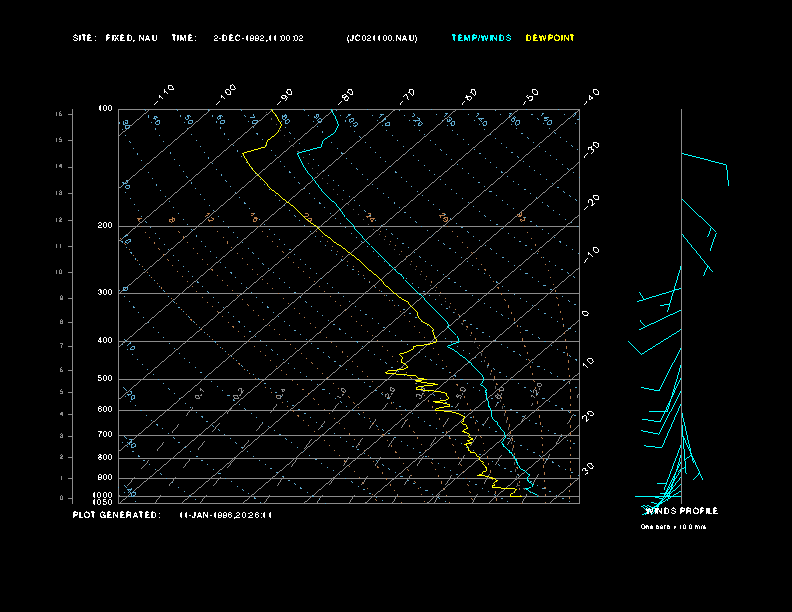Screen dimensions: 792x612
Task: Click the "-80" slanted temperature label
Action: pos(346,95)
